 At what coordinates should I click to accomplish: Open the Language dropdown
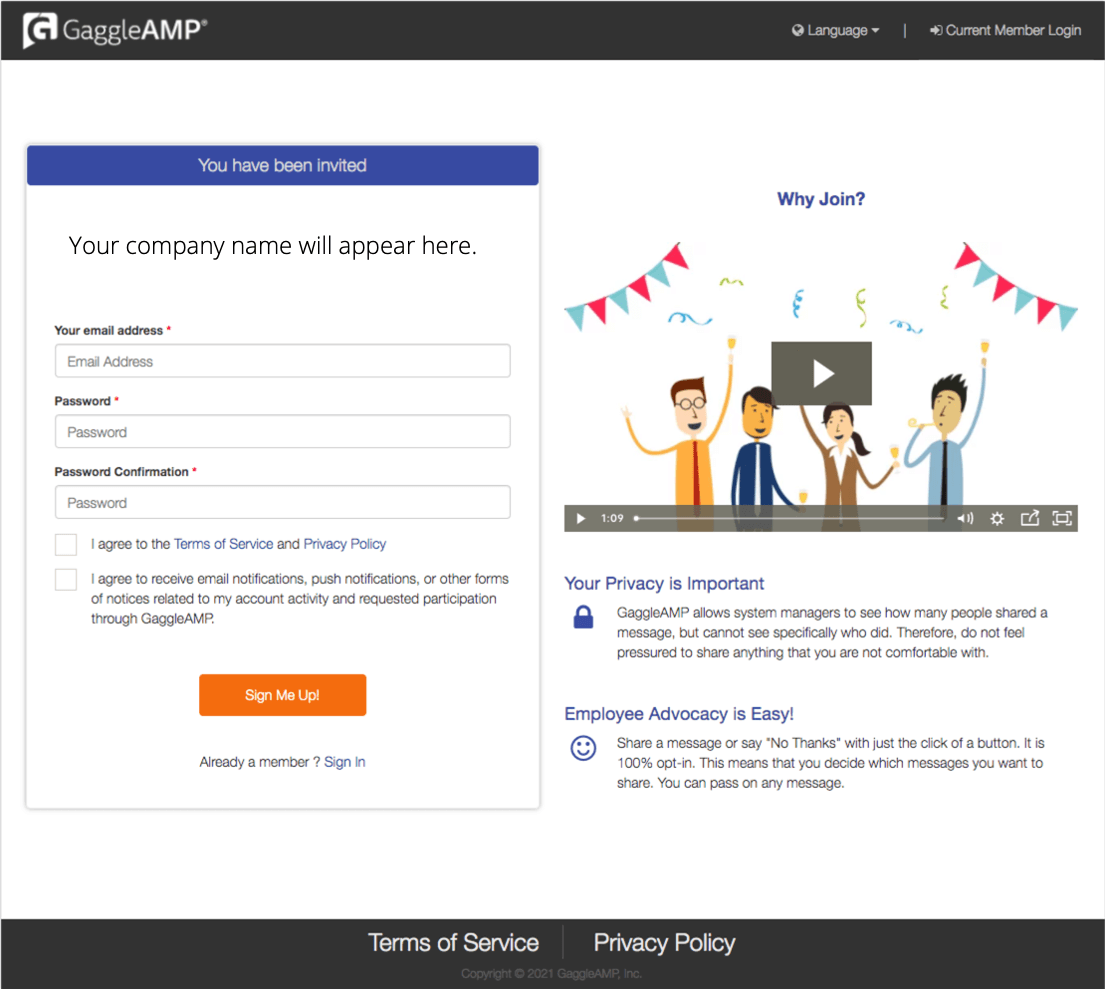pos(835,30)
